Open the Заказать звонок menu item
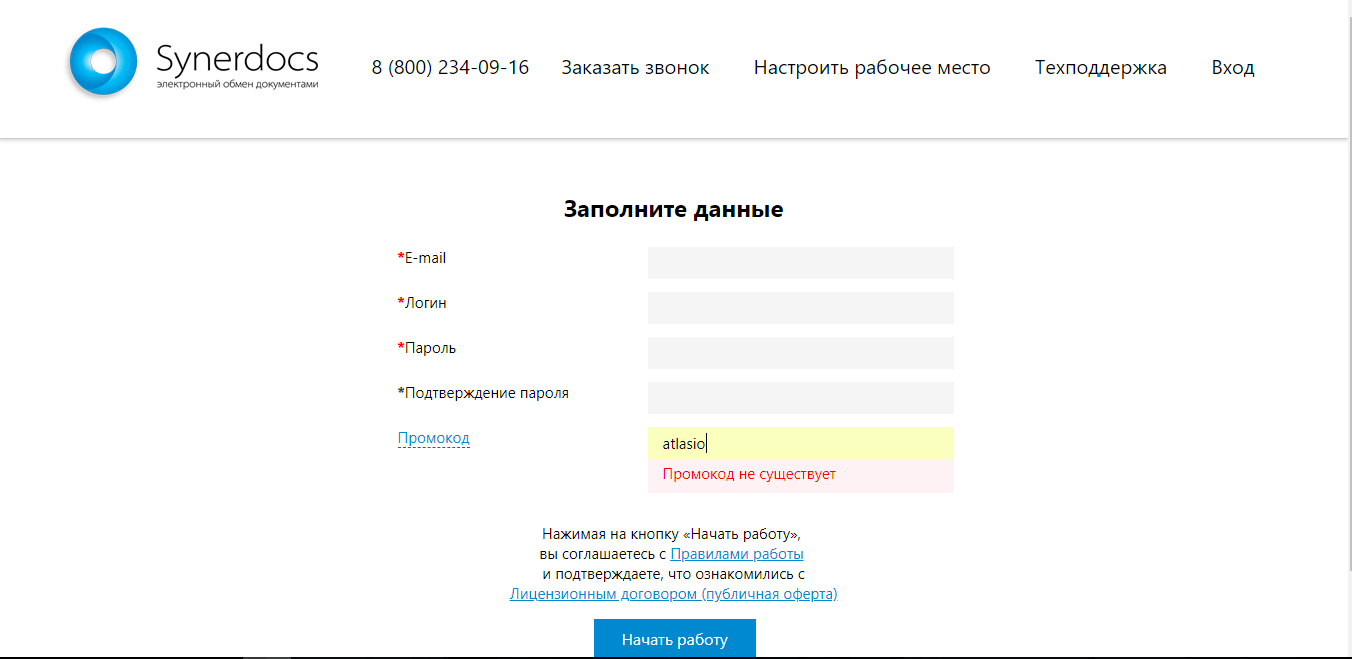1352x659 pixels. (635, 68)
